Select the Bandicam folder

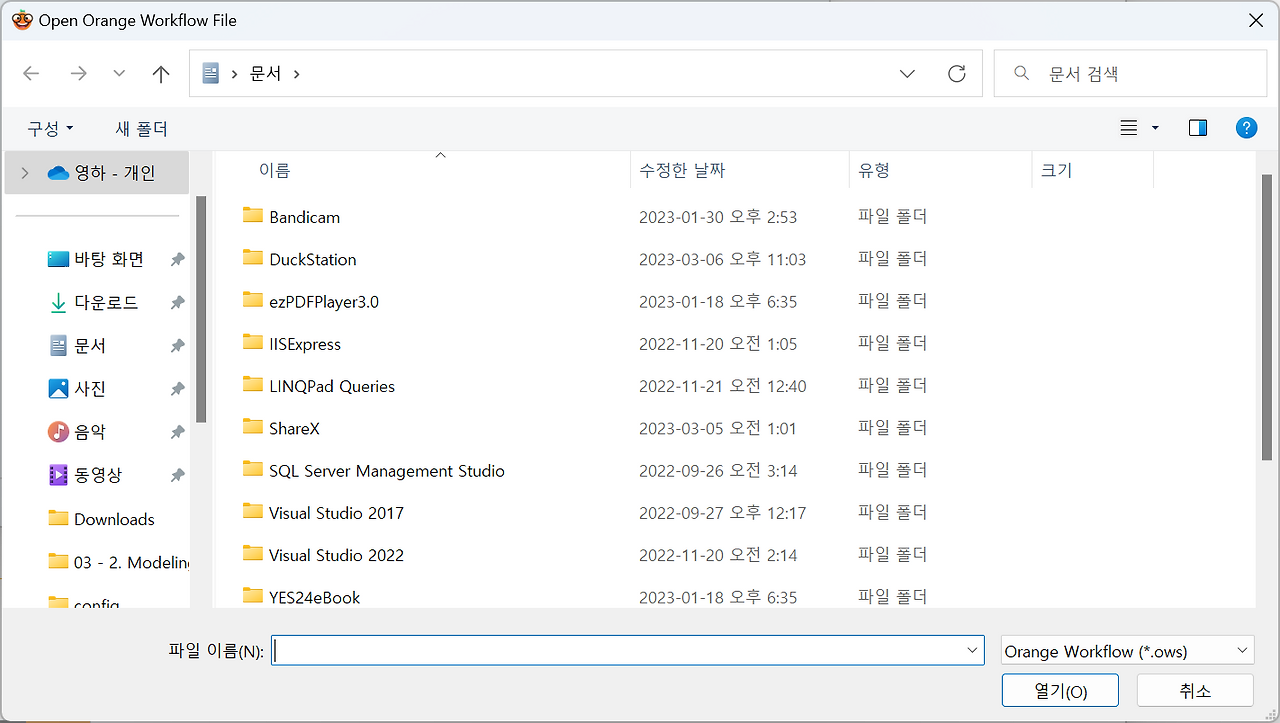pyautogui.click(x=304, y=217)
